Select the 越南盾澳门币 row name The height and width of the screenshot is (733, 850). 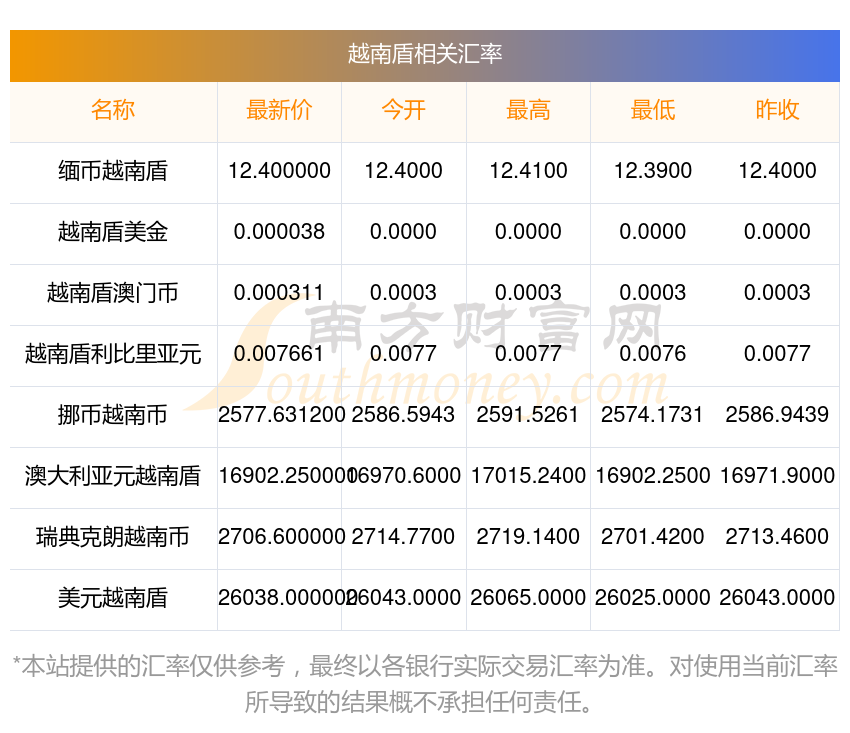[113, 293]
